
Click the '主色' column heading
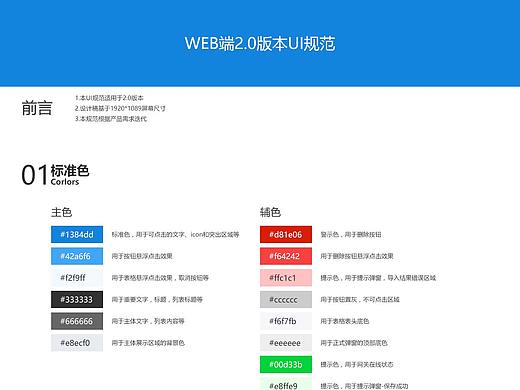point(61,212)
